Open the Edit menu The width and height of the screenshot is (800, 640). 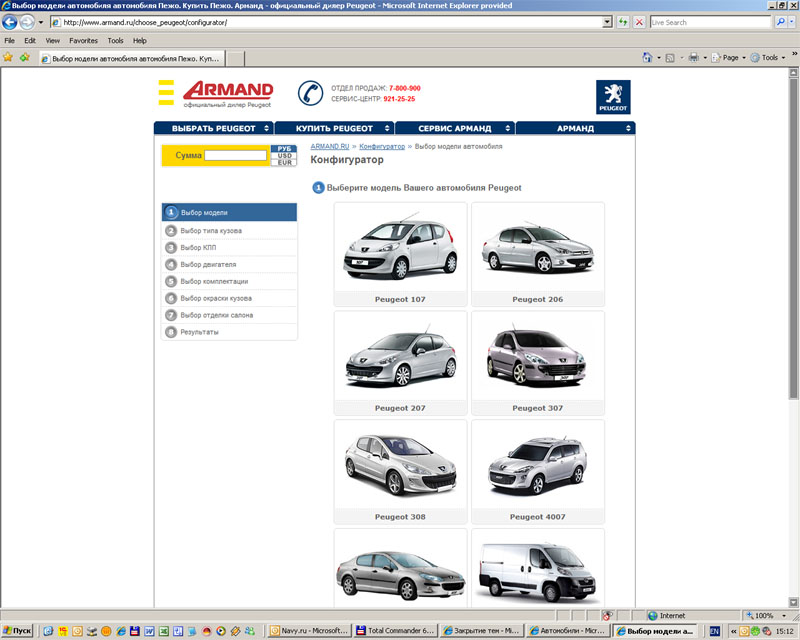[x=30, y=40]
